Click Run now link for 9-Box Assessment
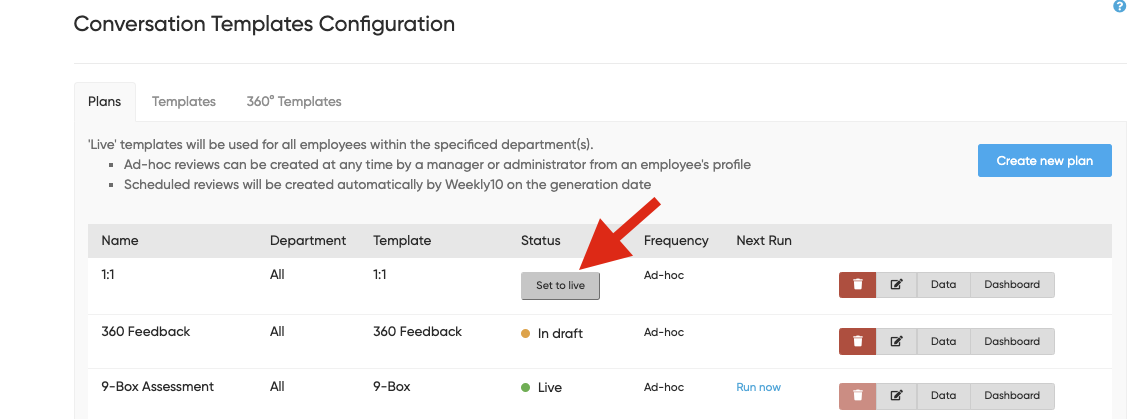The width and height of the screenshot is (1143, 419). click(758, 388)
